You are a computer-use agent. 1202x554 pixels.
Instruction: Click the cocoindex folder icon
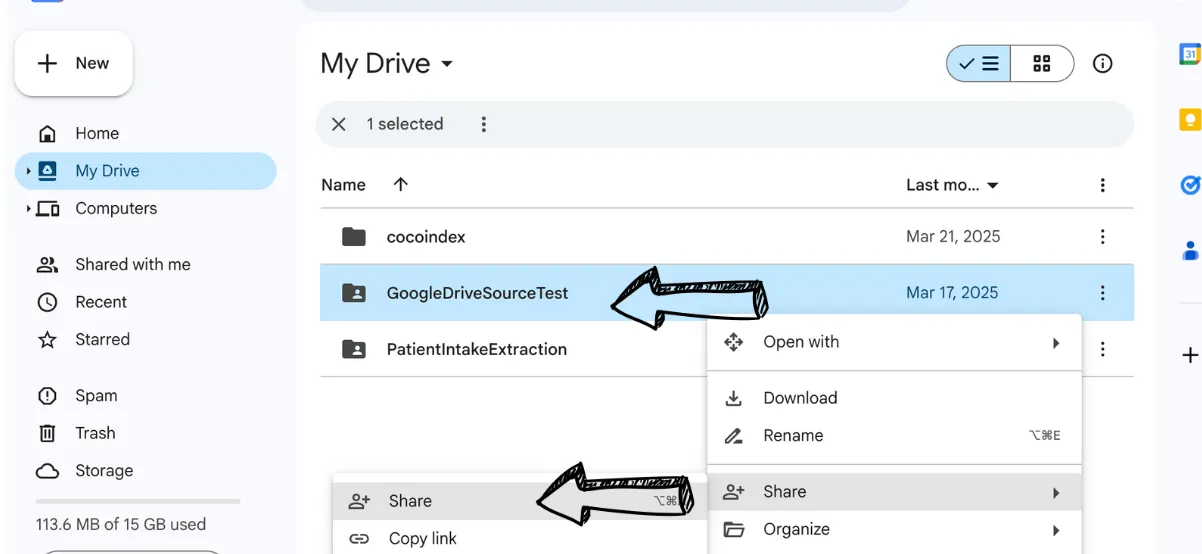pyautogui.click(x=354, y=237)
